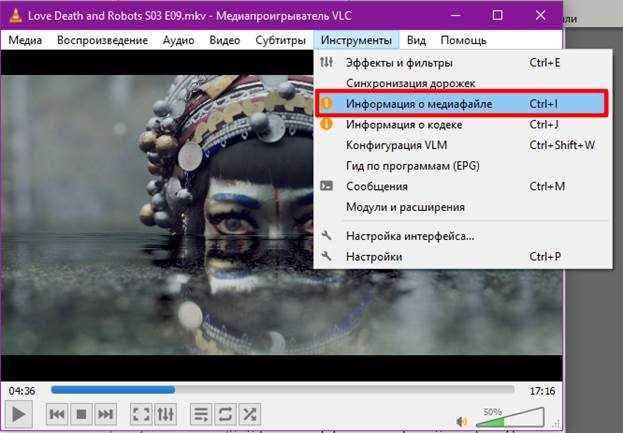The width and height of the screenshot is (623, 433).
Task: Click the orange info icon for медиафайле
Action: click(326, 103)
